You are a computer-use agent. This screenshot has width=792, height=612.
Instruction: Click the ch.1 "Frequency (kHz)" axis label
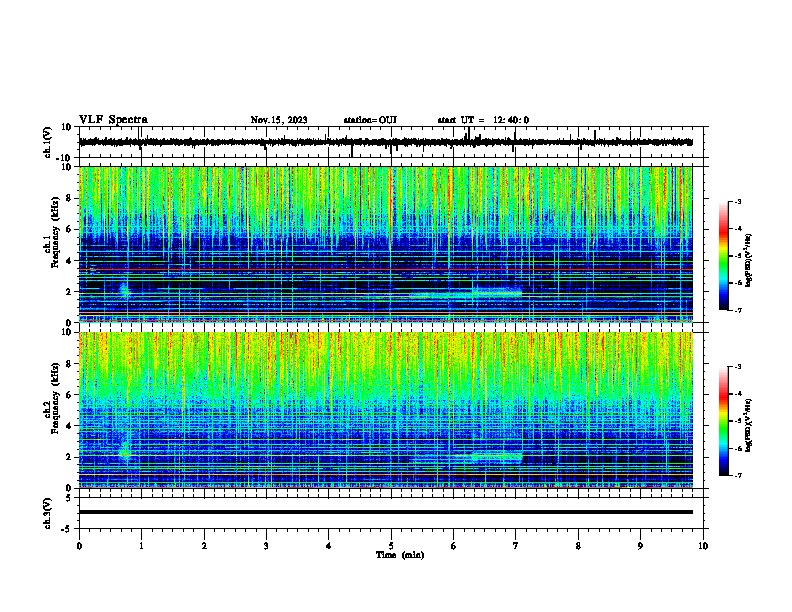pos(55,232)
